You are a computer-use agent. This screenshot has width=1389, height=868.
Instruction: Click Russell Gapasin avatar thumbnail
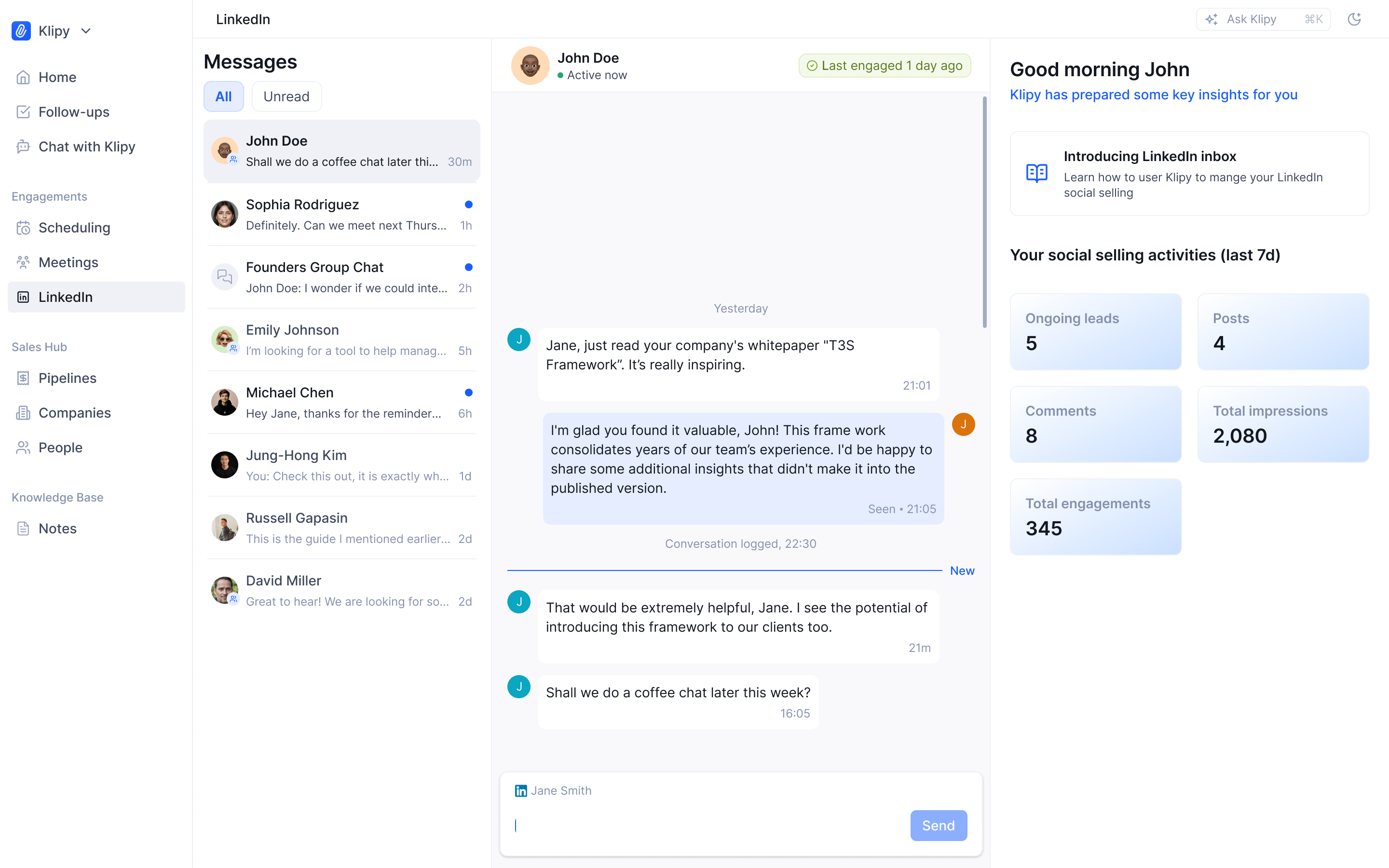point(224,528)
